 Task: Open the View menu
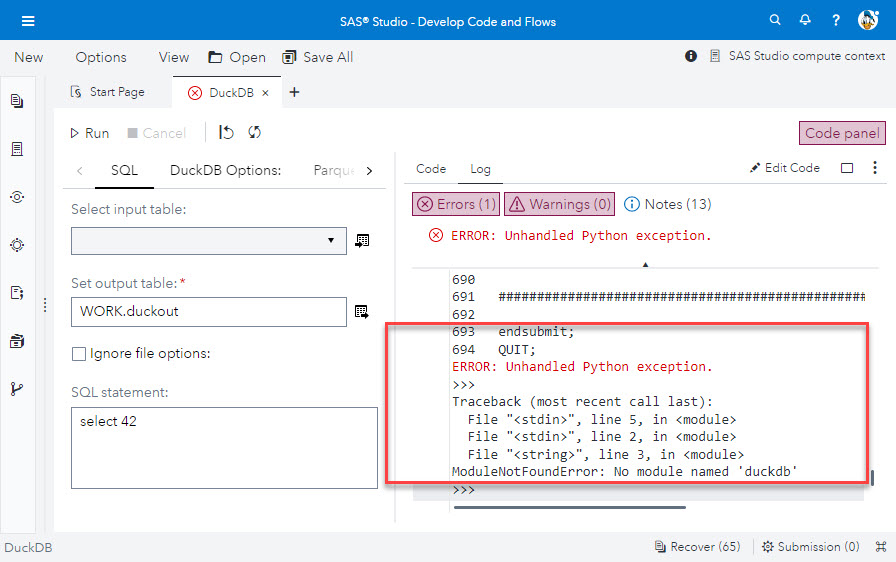point(174,57)
